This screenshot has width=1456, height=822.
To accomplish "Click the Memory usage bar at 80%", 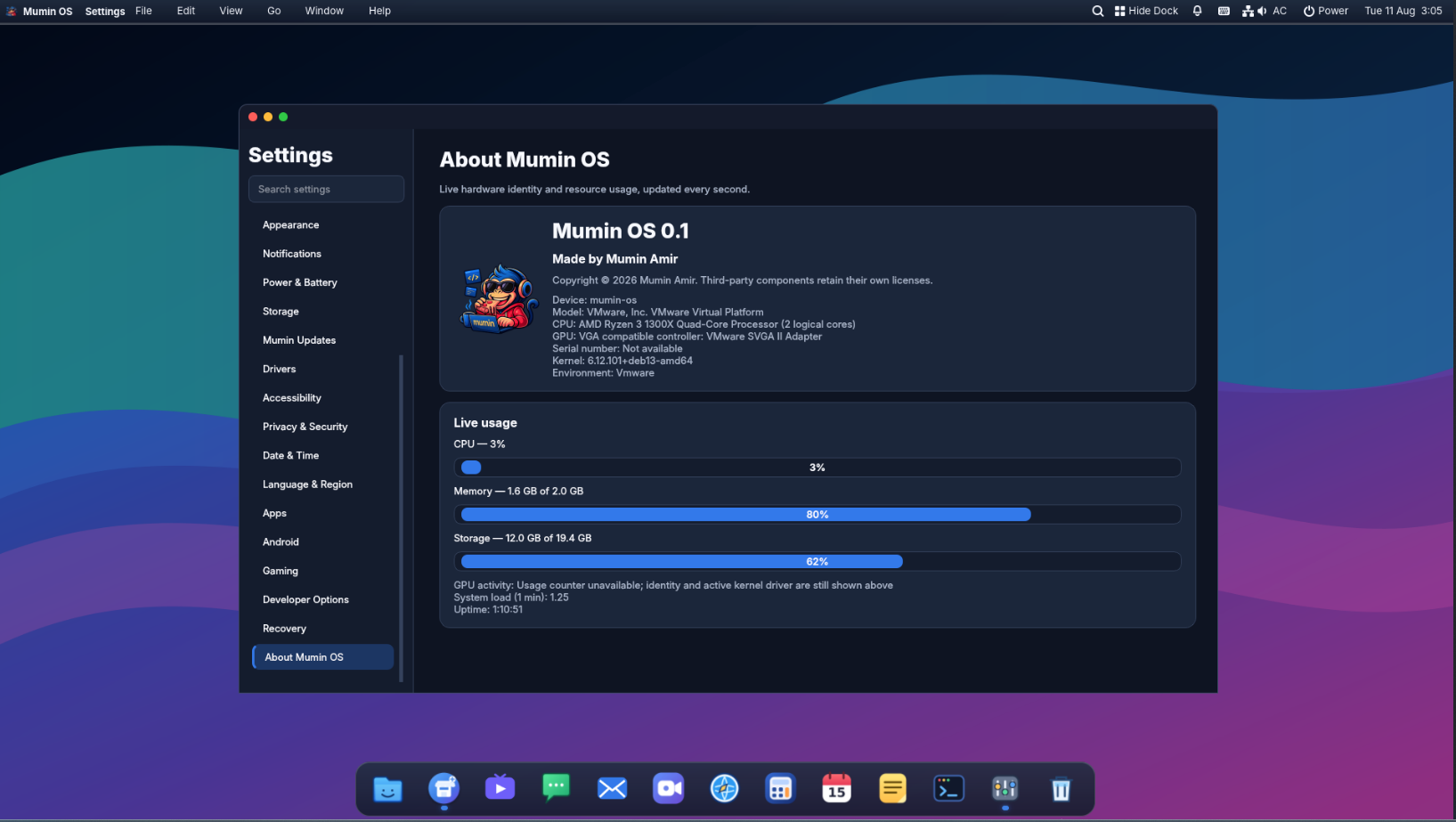I will (817, 515).
